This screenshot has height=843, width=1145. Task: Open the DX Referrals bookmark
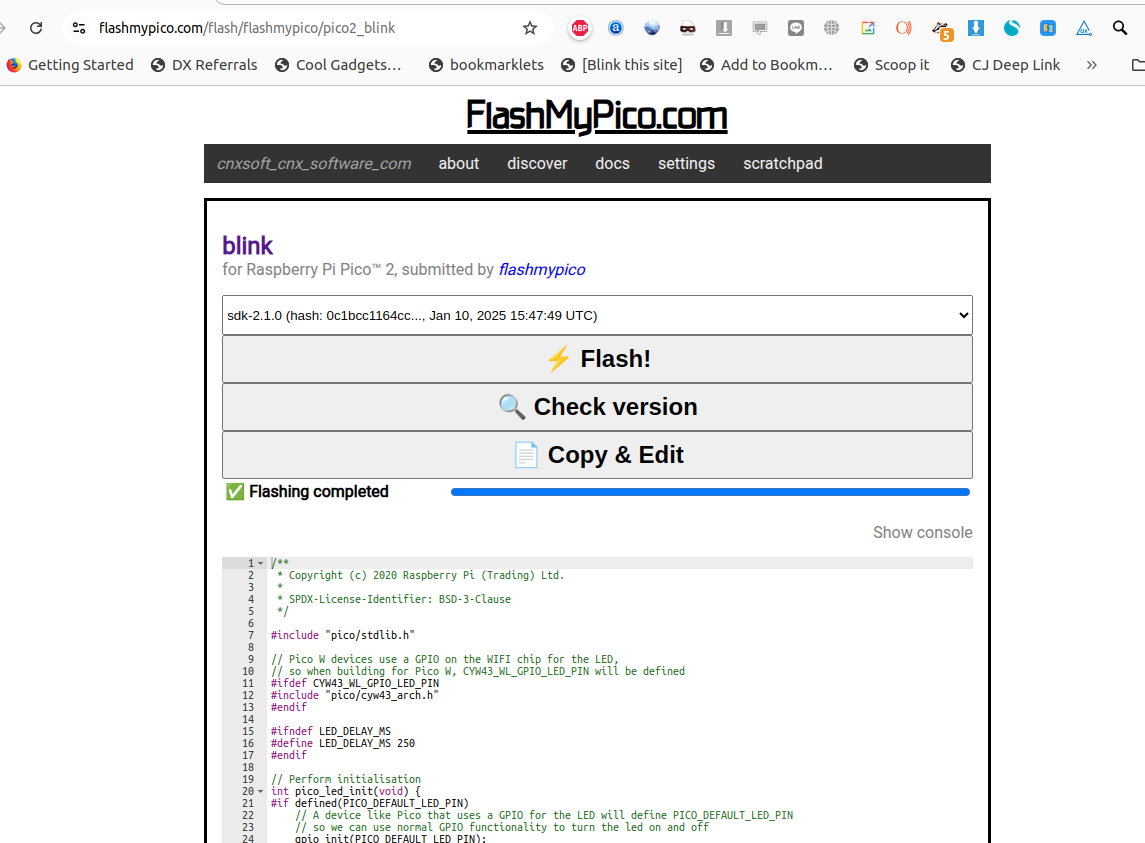point(204,65)
